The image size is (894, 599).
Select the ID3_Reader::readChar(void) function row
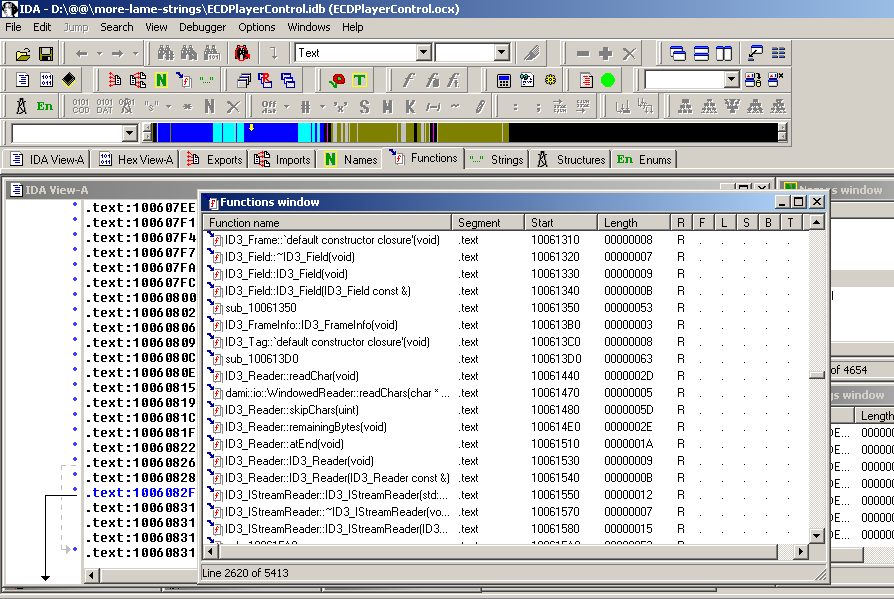(x=291, y=376)
